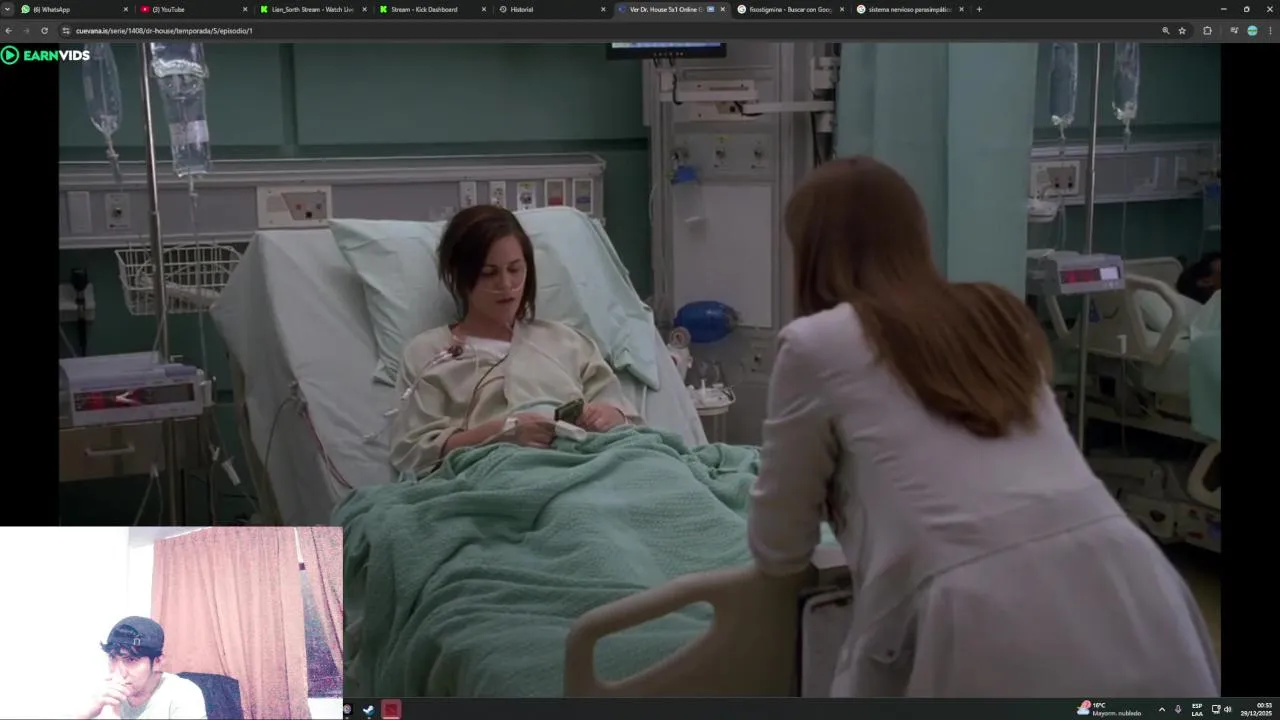Open the media control button
This screenshot has height=720, width=1280.
tap(1234, 30)
